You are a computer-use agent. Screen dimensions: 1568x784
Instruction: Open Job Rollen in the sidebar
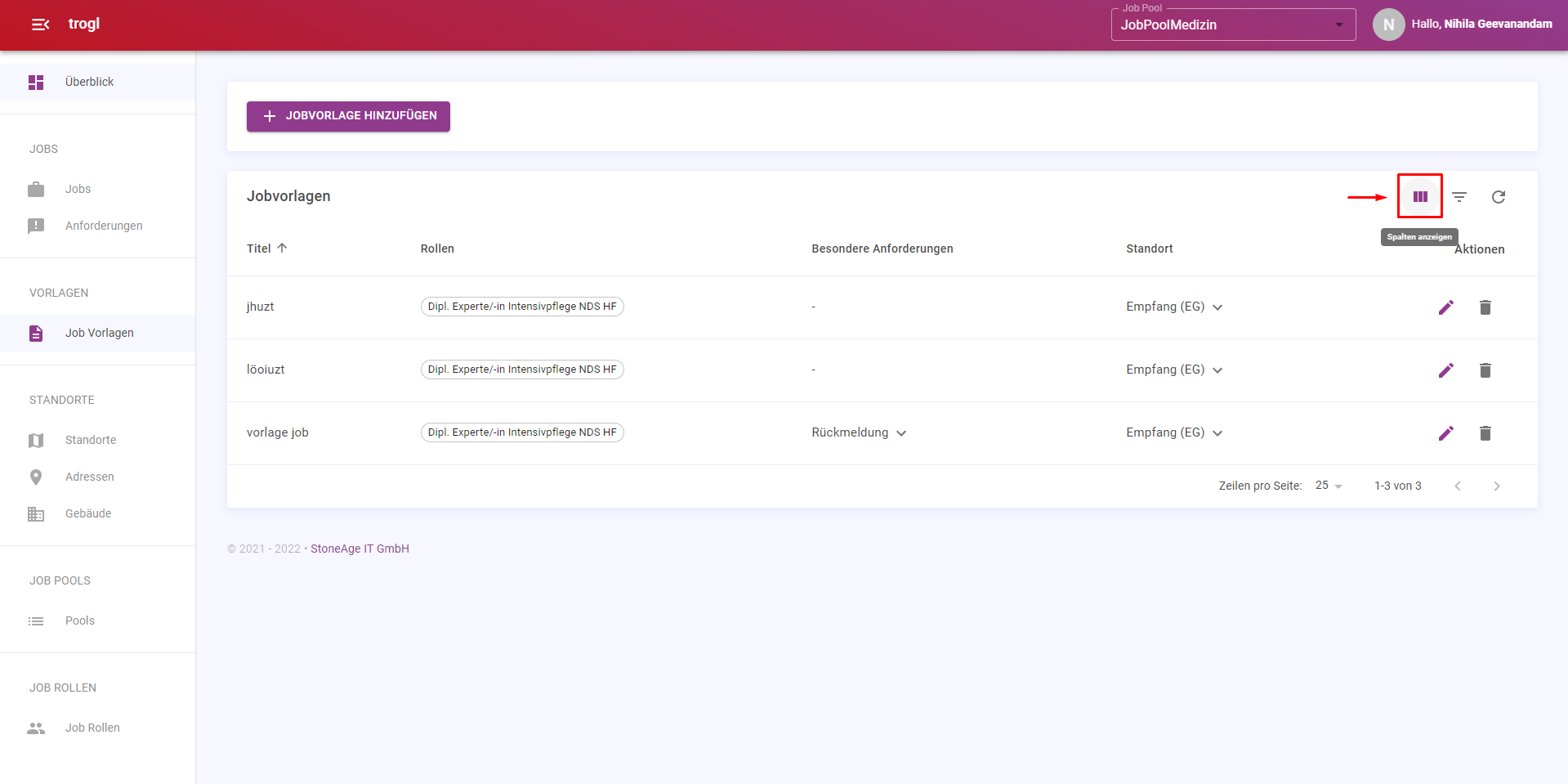pos(97,728)
